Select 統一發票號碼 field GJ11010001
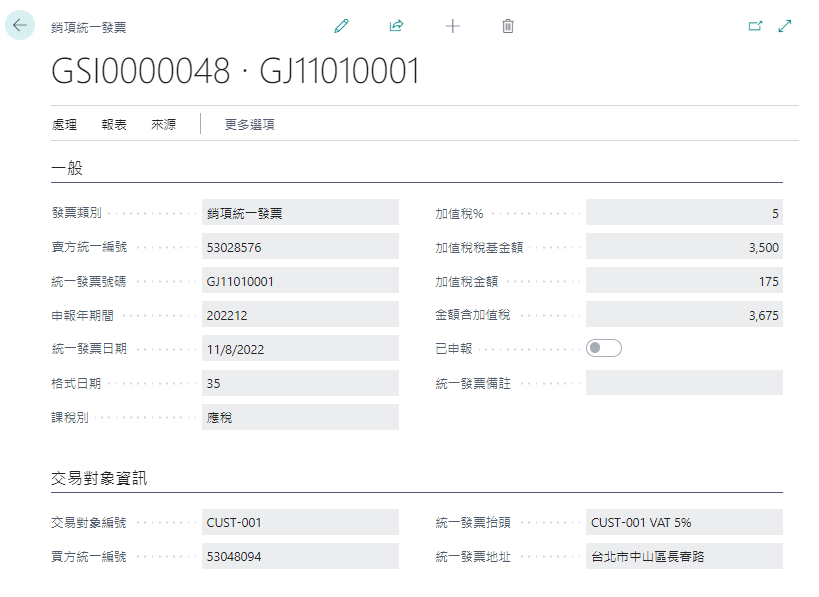Viewport: 819px width, 597px height. point(300,280)
